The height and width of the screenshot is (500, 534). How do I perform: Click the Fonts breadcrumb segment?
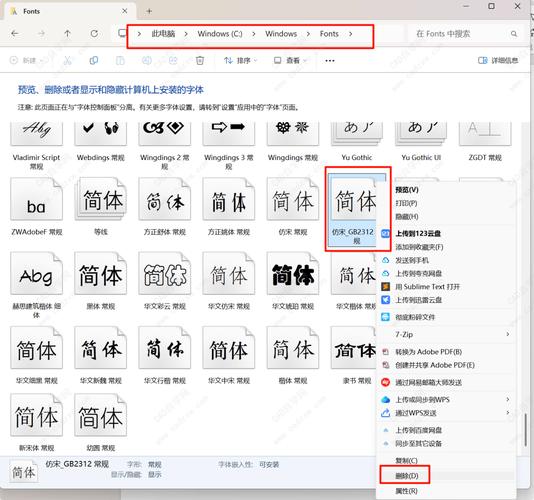329,34
